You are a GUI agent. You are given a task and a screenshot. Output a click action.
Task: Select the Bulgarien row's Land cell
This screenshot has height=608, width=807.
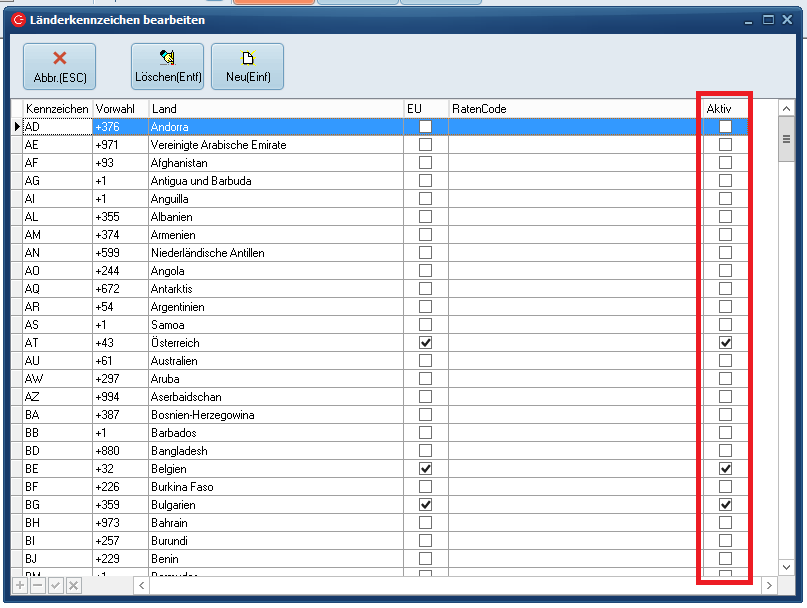click(275, 505)
